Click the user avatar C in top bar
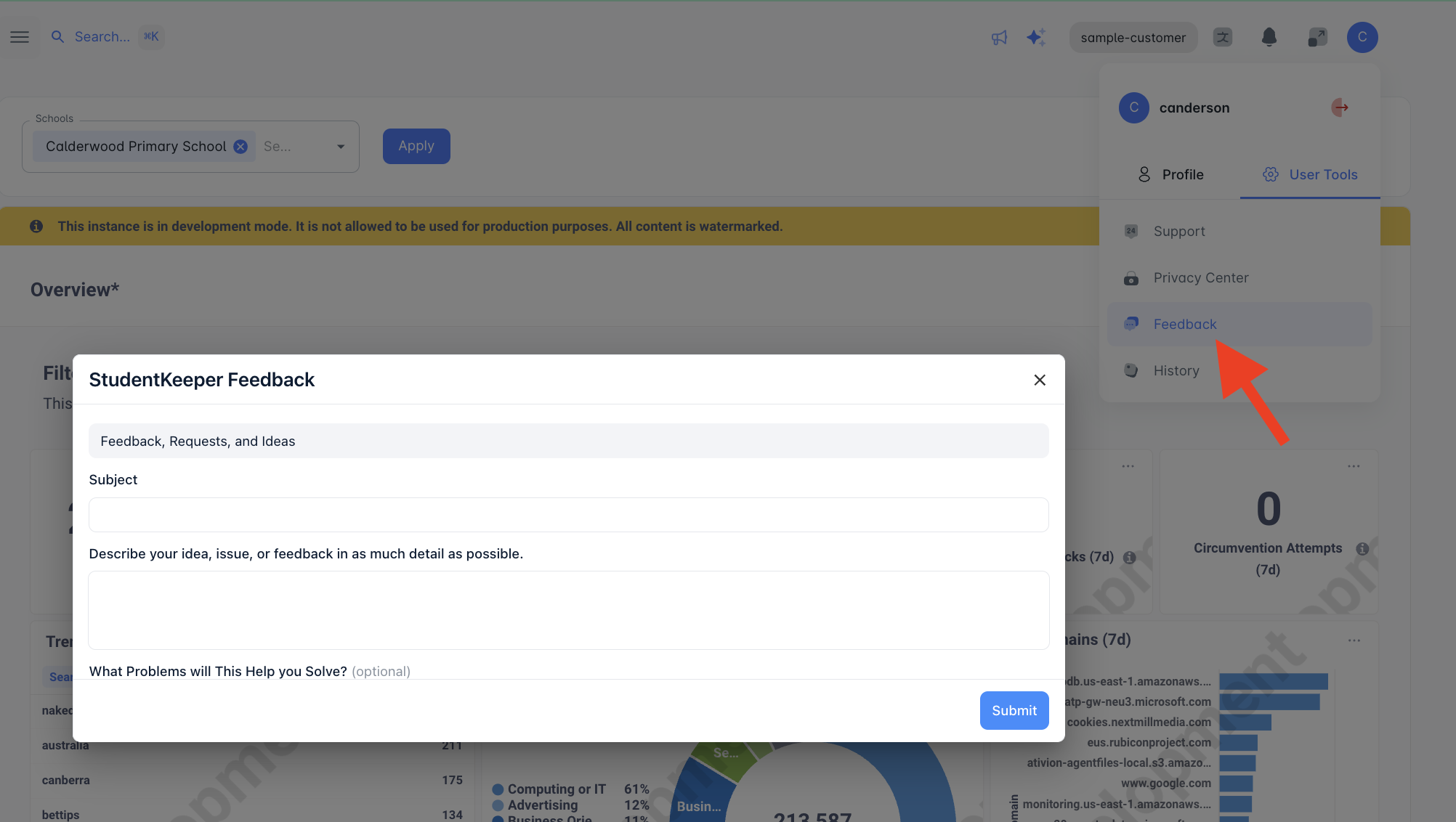1456x822 pixels. [1362, 37]
